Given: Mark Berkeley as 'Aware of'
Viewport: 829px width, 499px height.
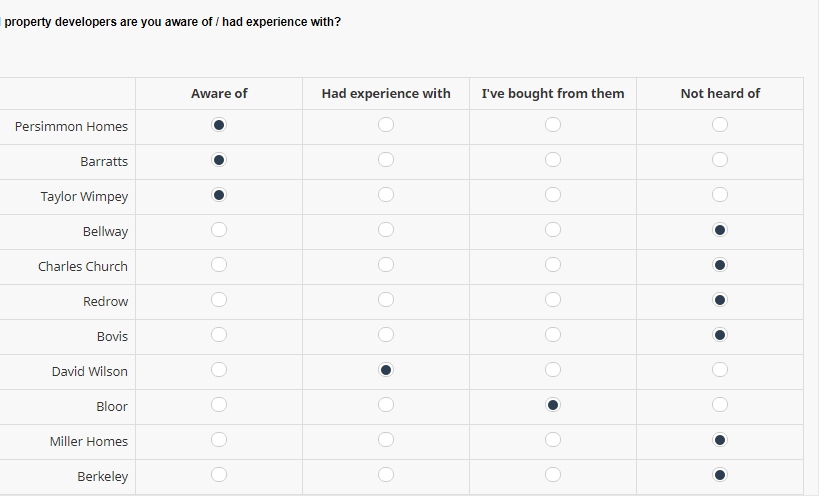Looking at the screenshot, I should point(219,475).
